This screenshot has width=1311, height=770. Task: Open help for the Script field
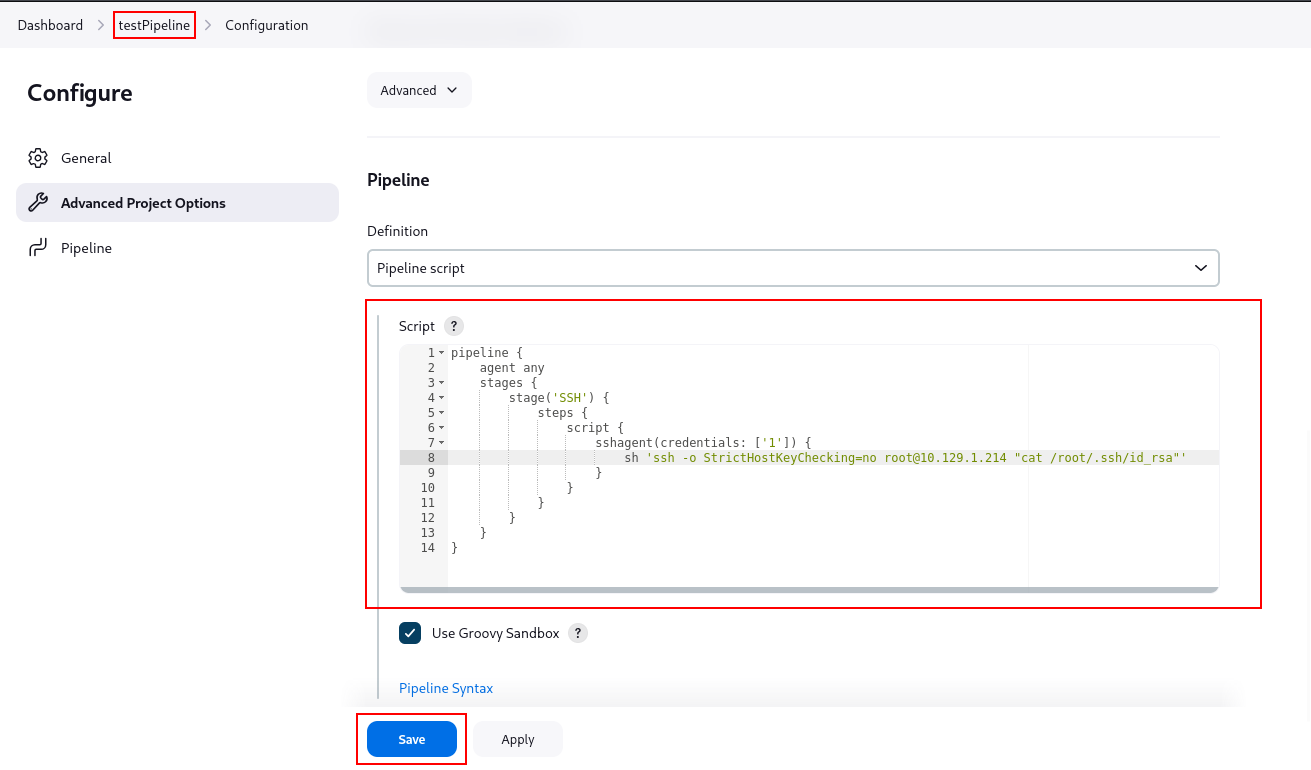pyautogui.click(x=454, y=326)
